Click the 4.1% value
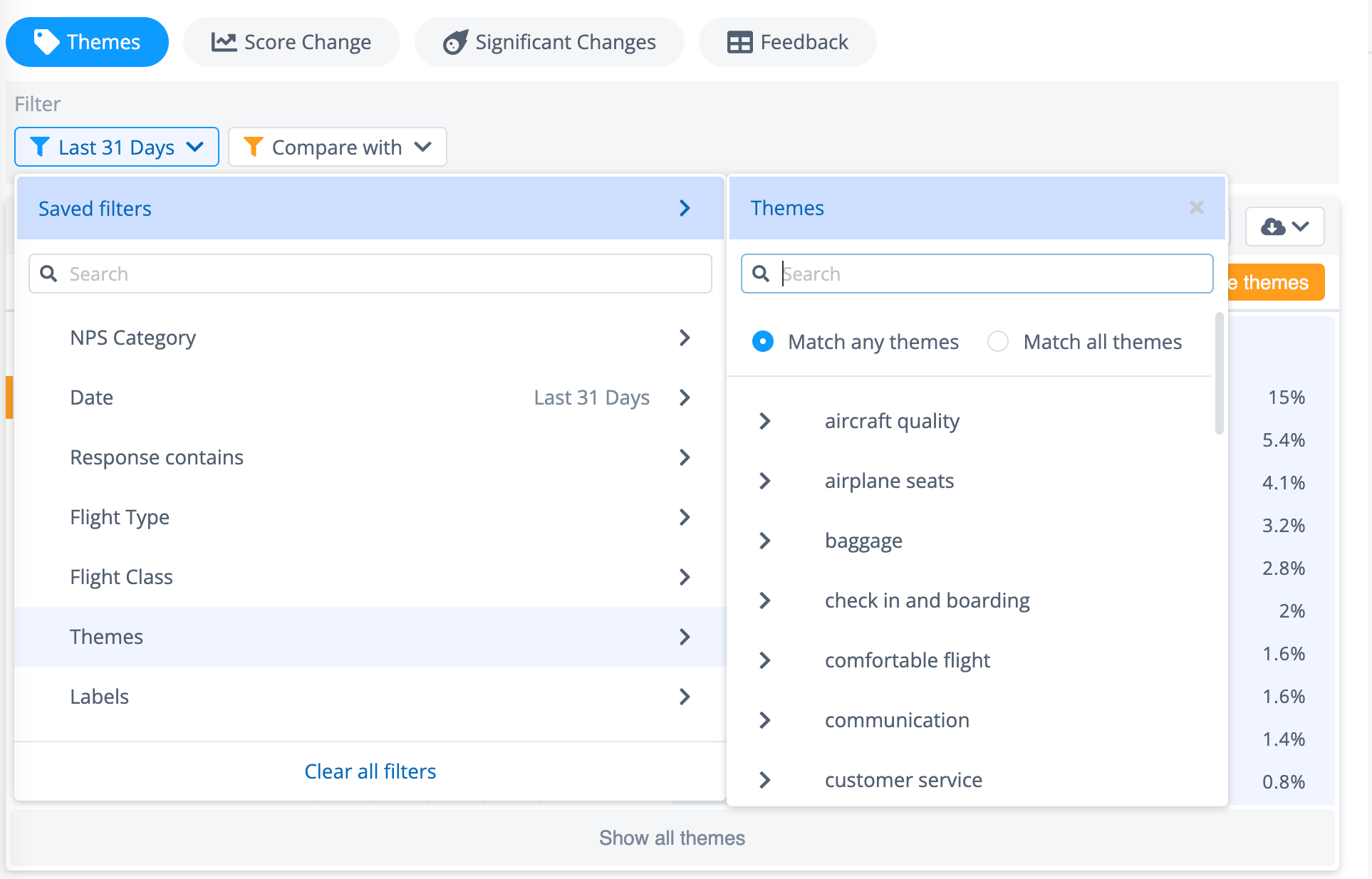This screenshot has width=1372, height=879. (1284, 483)
